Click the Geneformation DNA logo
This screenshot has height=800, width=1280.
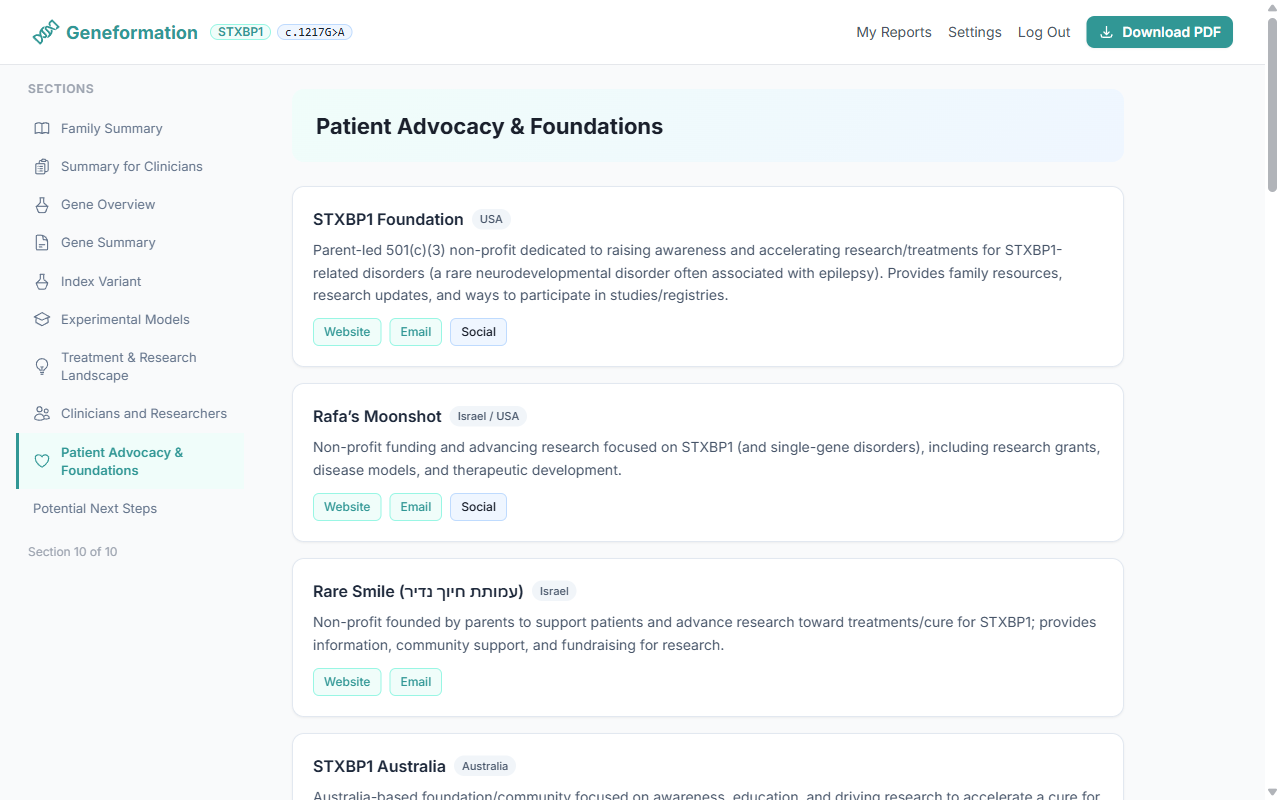(45, 31)
